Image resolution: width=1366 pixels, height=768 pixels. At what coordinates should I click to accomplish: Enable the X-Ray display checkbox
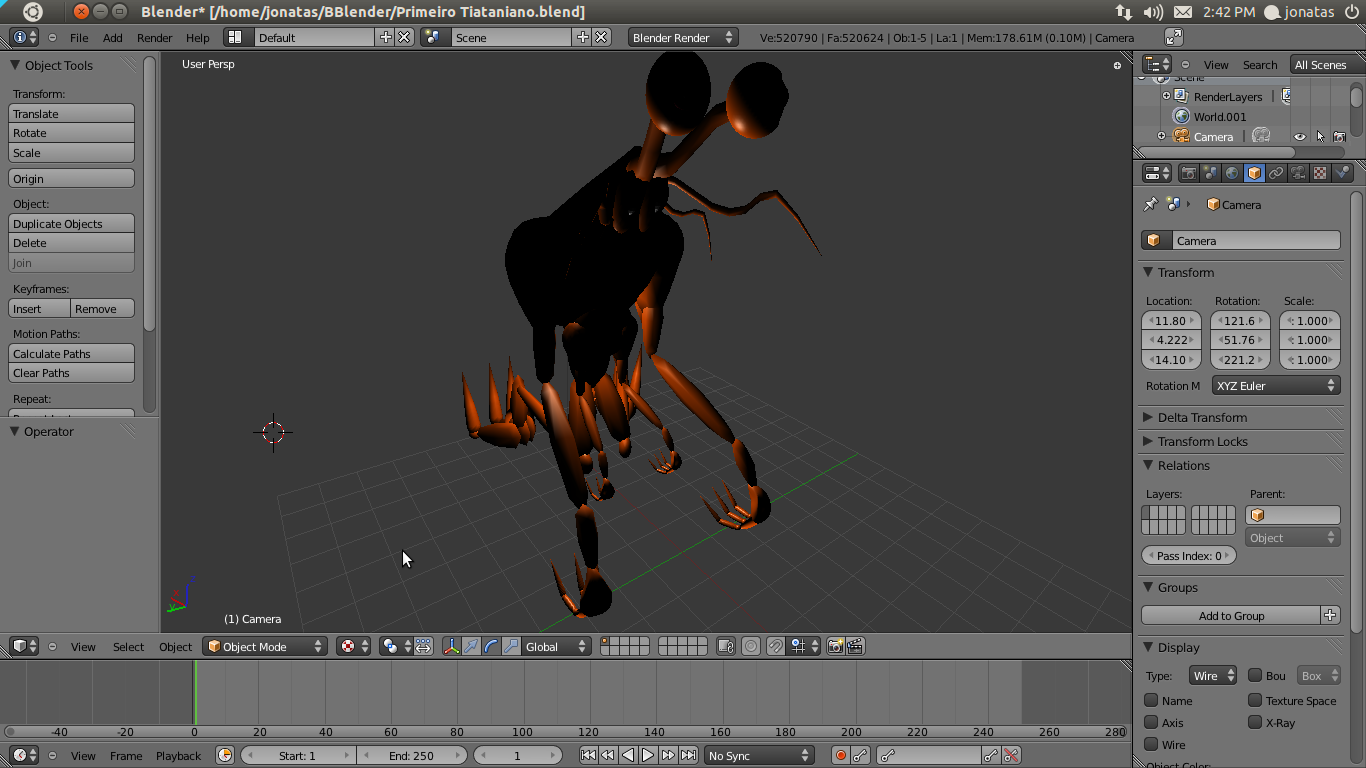[x=1255, y=722]
